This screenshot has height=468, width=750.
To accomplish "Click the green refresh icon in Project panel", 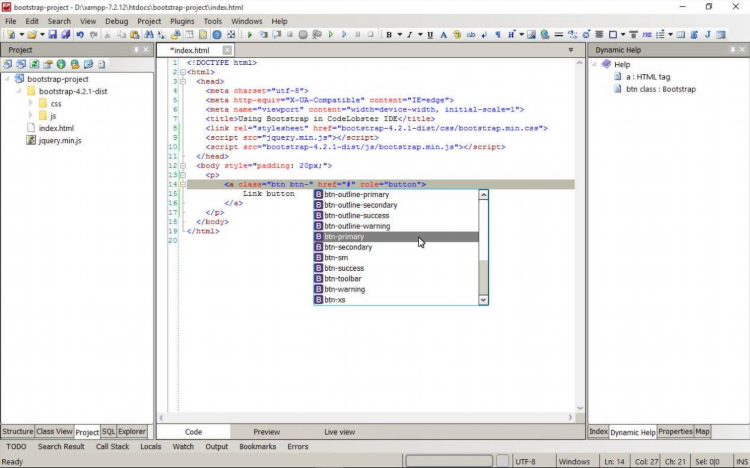I will (34, 64).
